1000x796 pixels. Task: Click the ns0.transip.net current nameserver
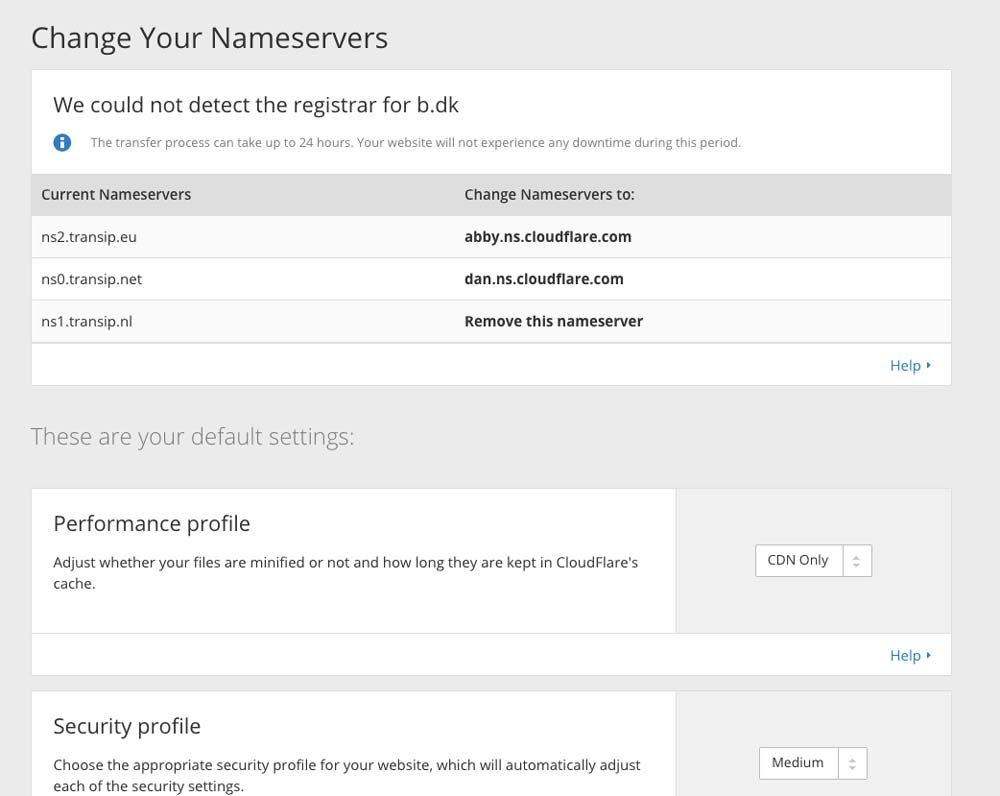[91, 279]
